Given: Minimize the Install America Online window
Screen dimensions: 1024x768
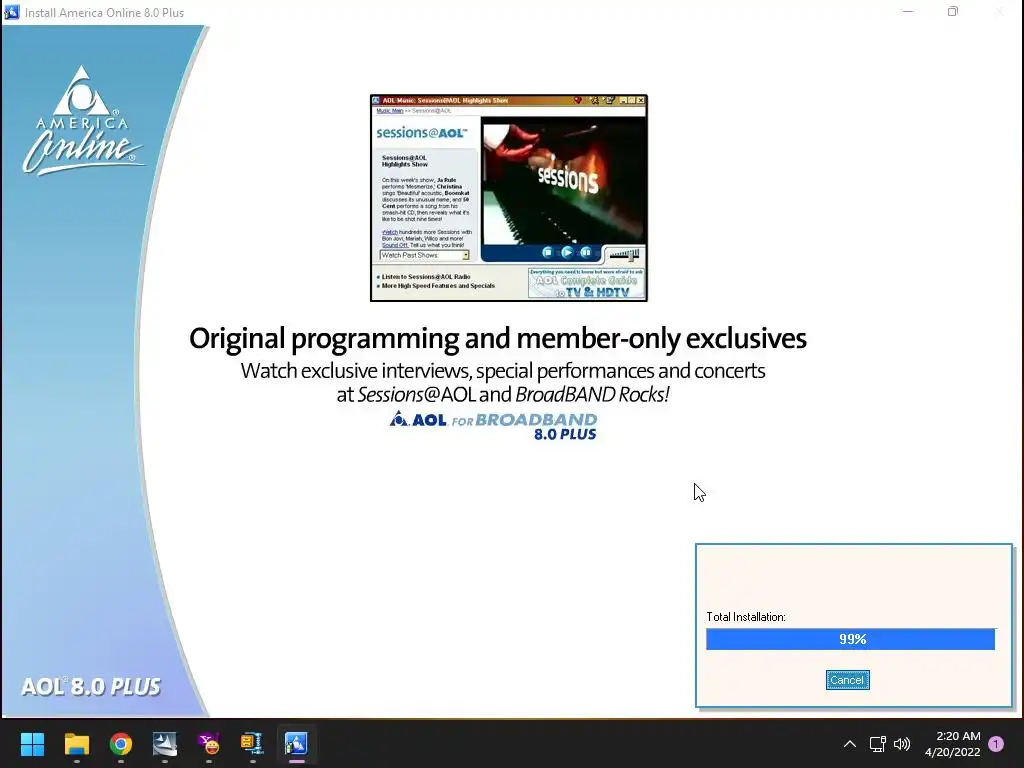Looking at the screenshot, I should point(908,12).
